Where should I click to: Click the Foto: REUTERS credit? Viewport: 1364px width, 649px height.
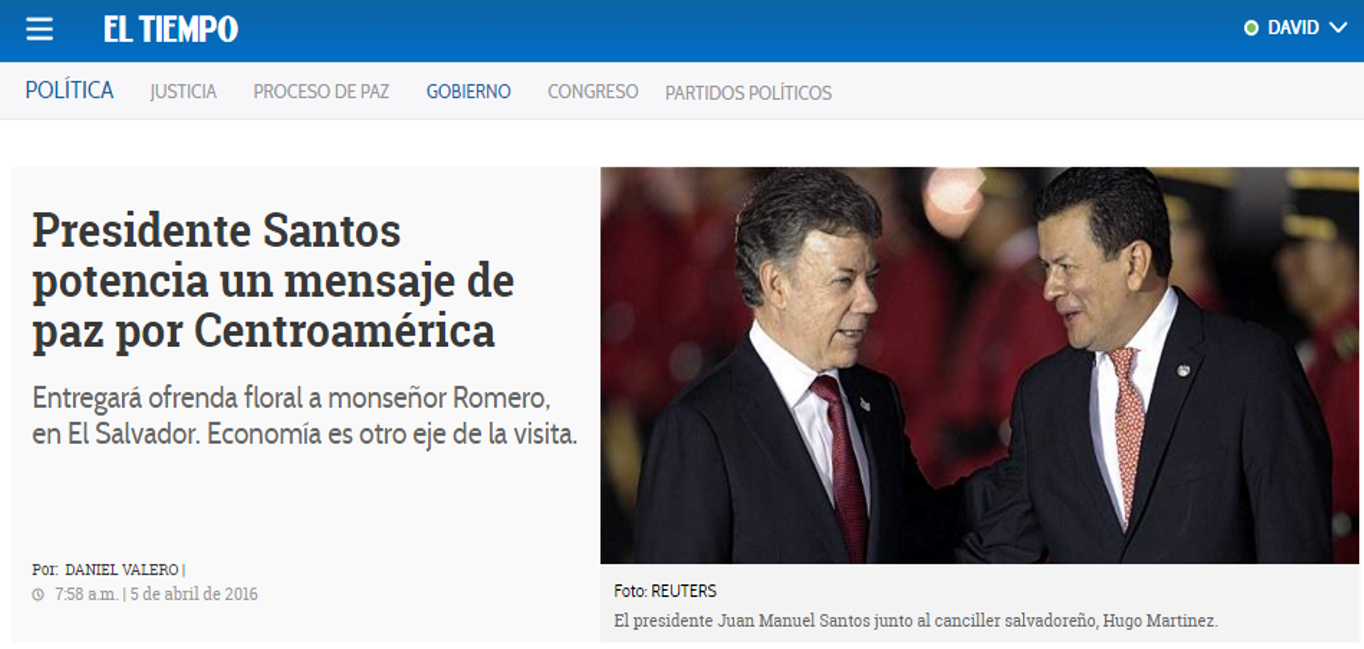pos(665,591)
